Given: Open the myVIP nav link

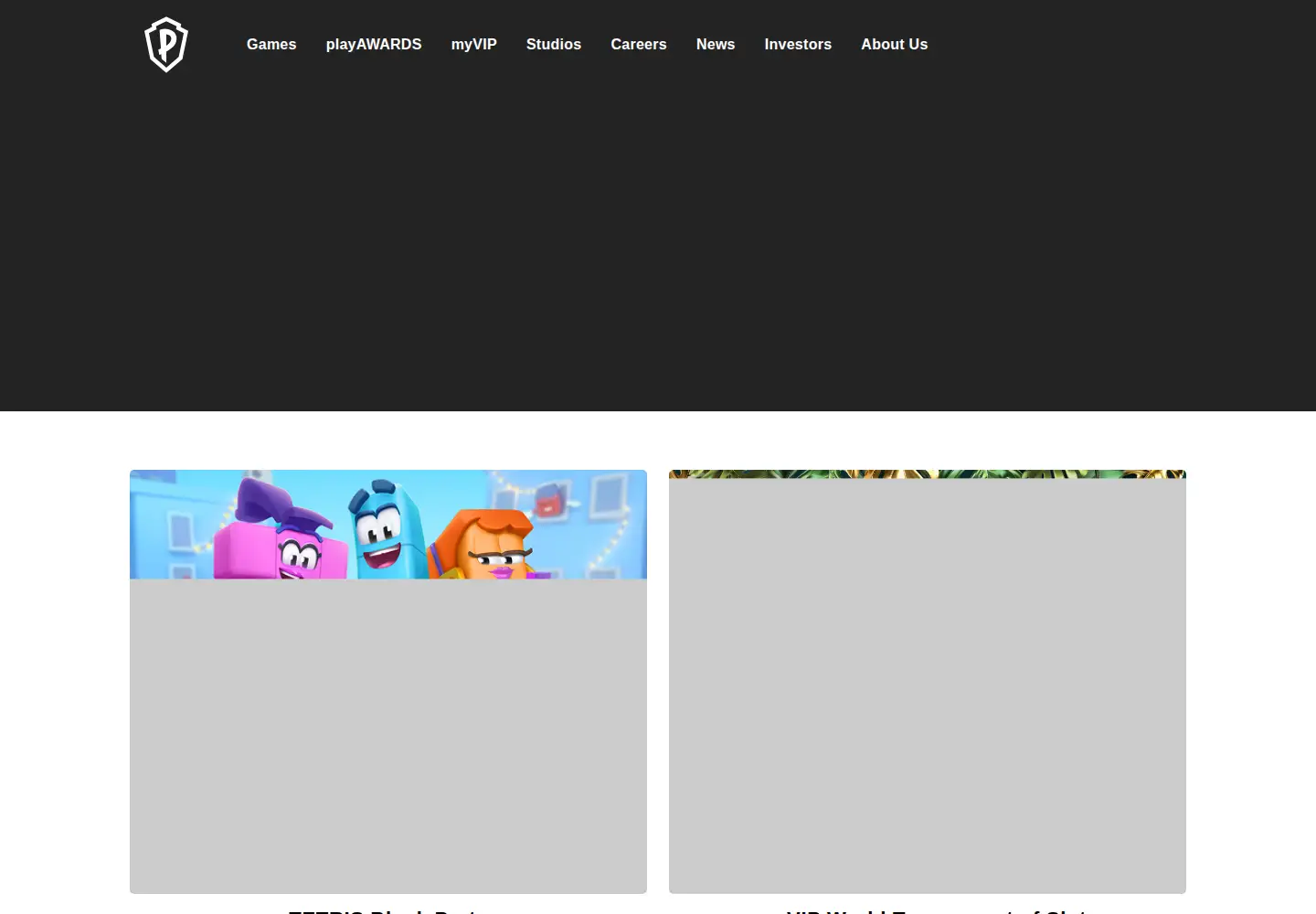Looking at the screenshot, I should [x=474, y=44].
